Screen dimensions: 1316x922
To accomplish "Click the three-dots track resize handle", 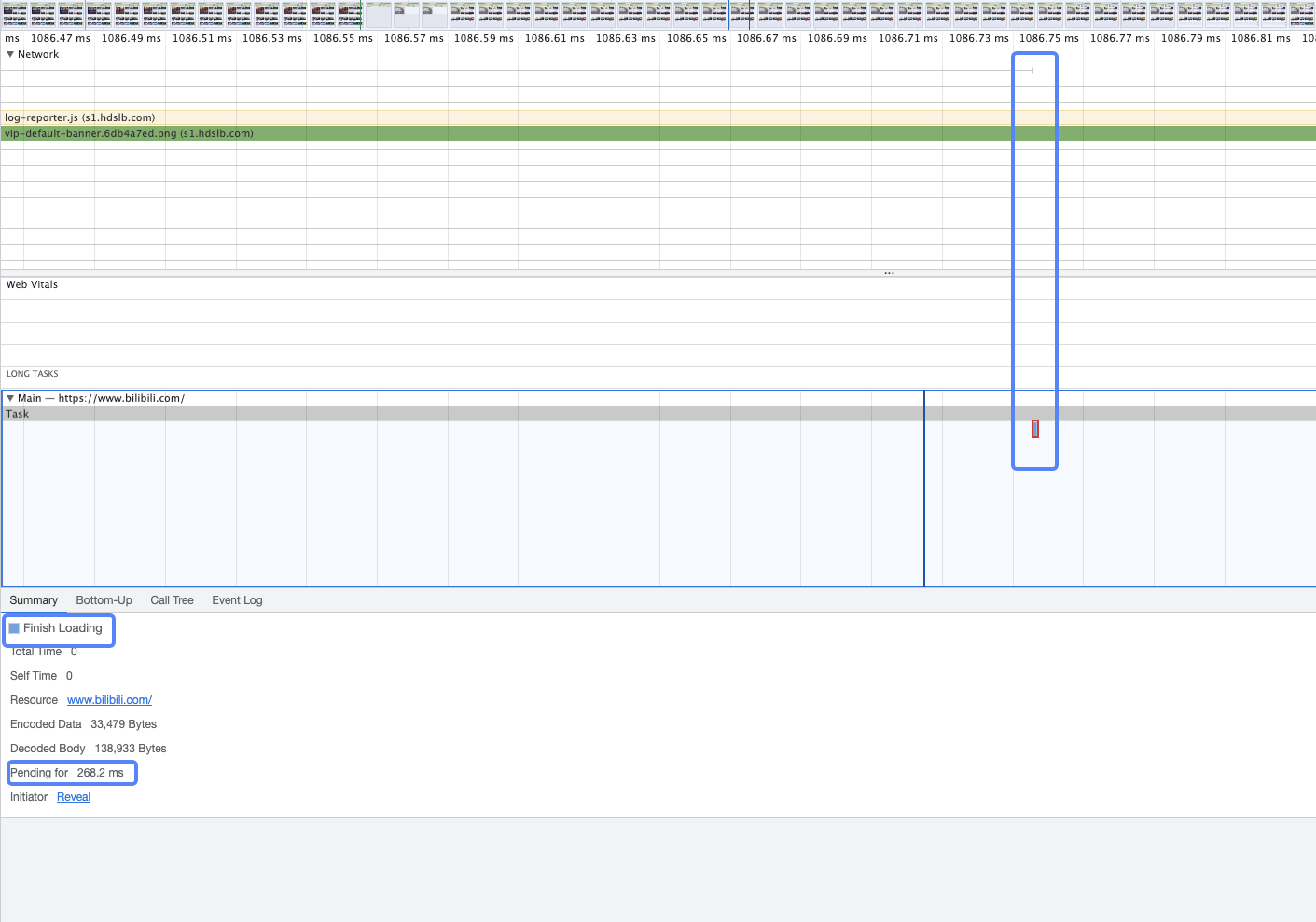I will pos(889,273).
